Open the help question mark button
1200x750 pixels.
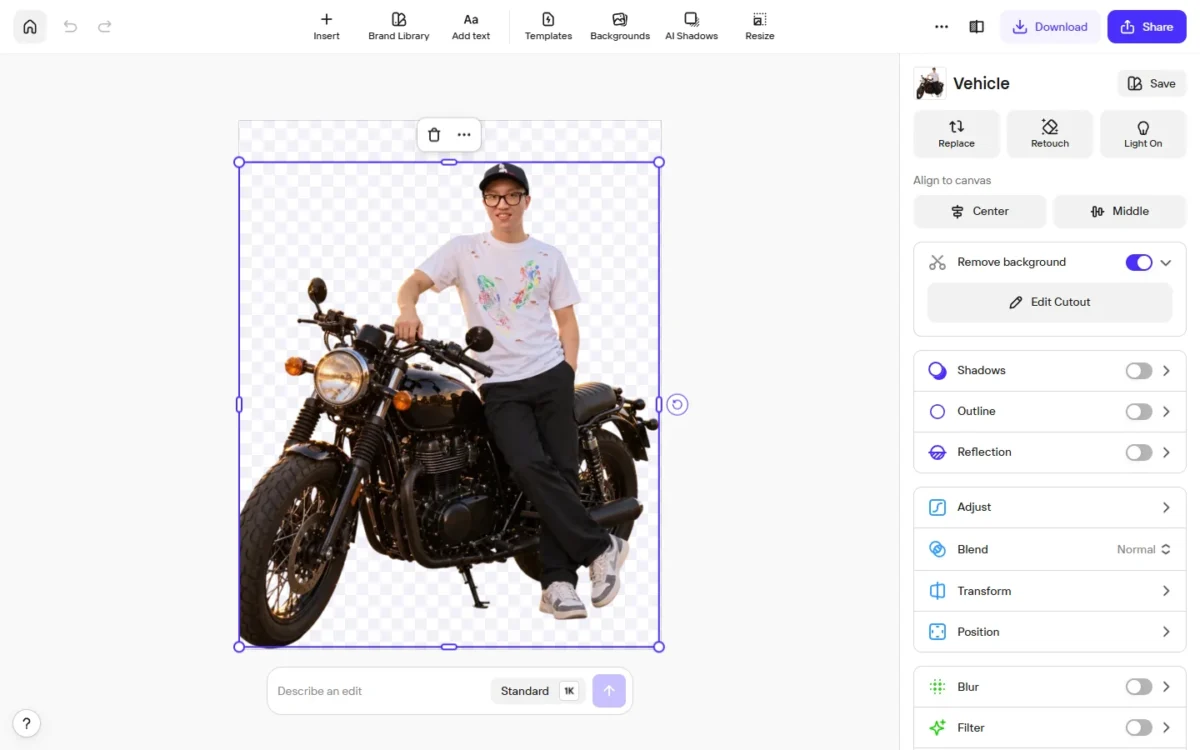click(27, 723)
